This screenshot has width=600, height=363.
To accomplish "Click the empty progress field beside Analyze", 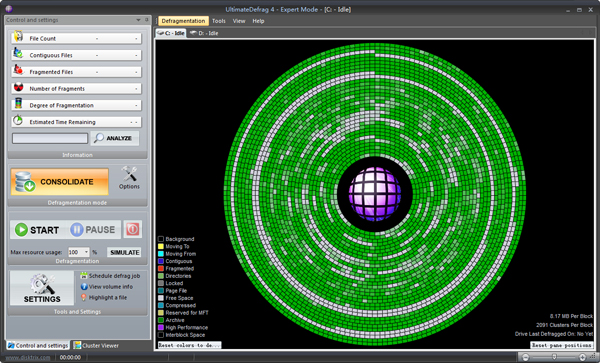I will tap(50, 138).
